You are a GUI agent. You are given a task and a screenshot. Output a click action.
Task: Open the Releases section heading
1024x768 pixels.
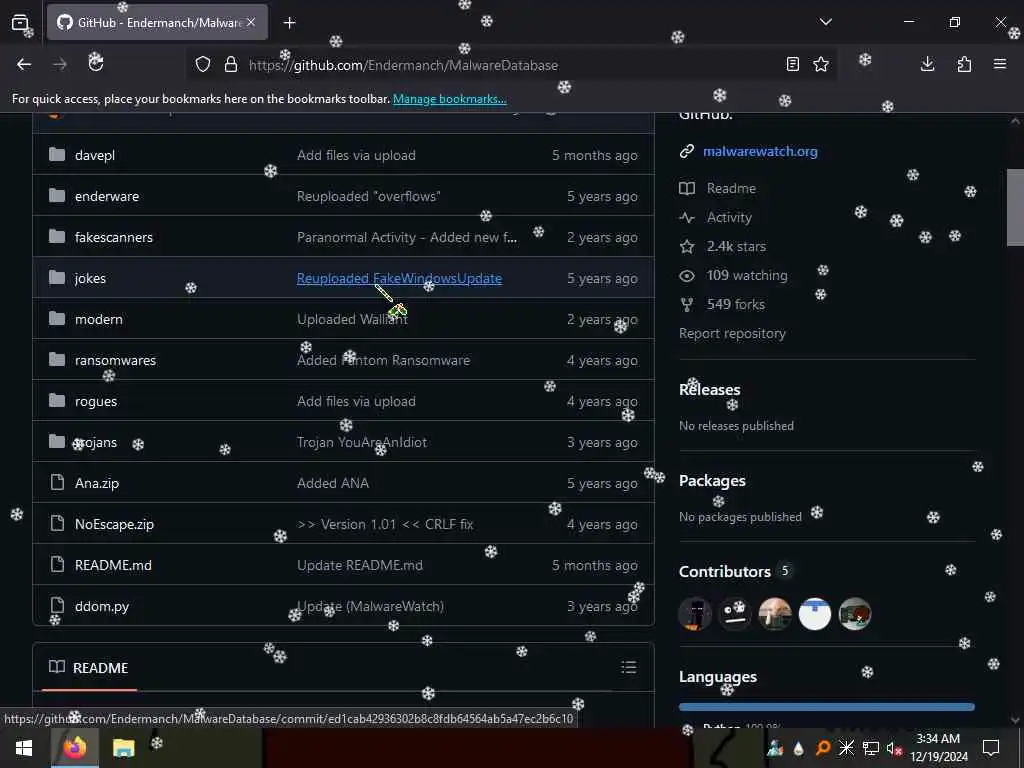pyautogui.click(x=709, y=390)
